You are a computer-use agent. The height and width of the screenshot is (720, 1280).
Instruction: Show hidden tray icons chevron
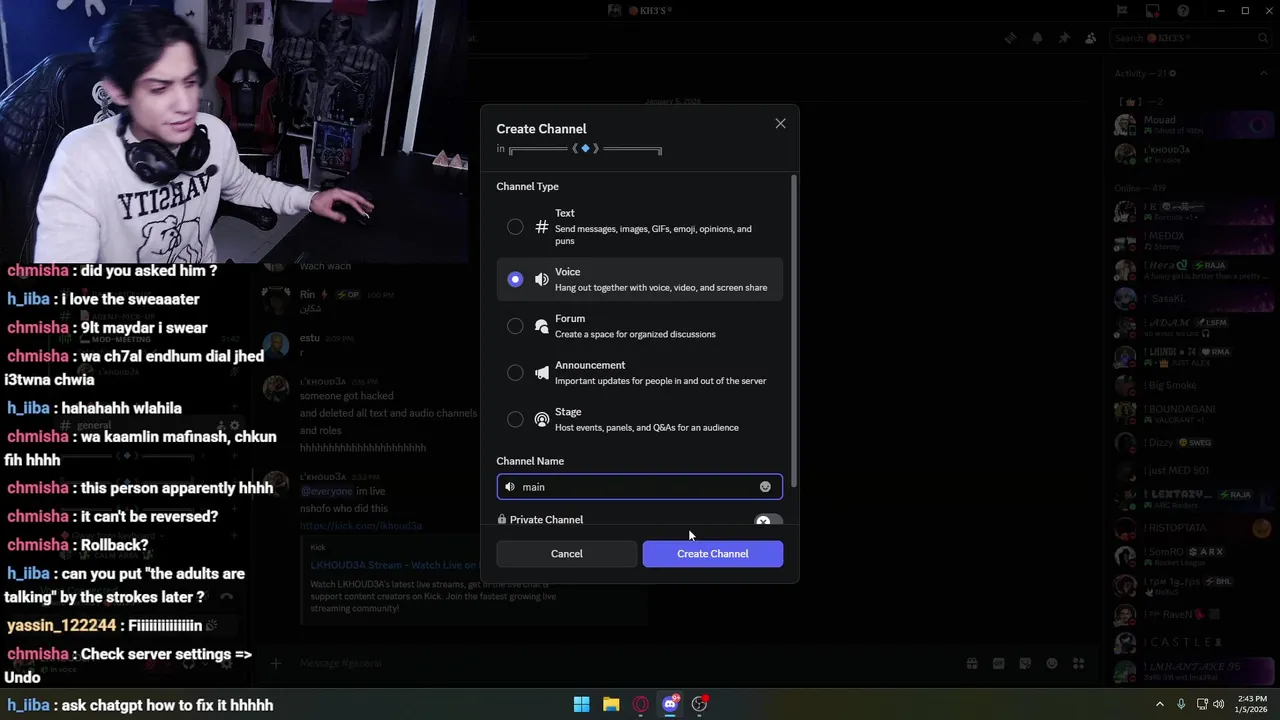point(1160,704)
